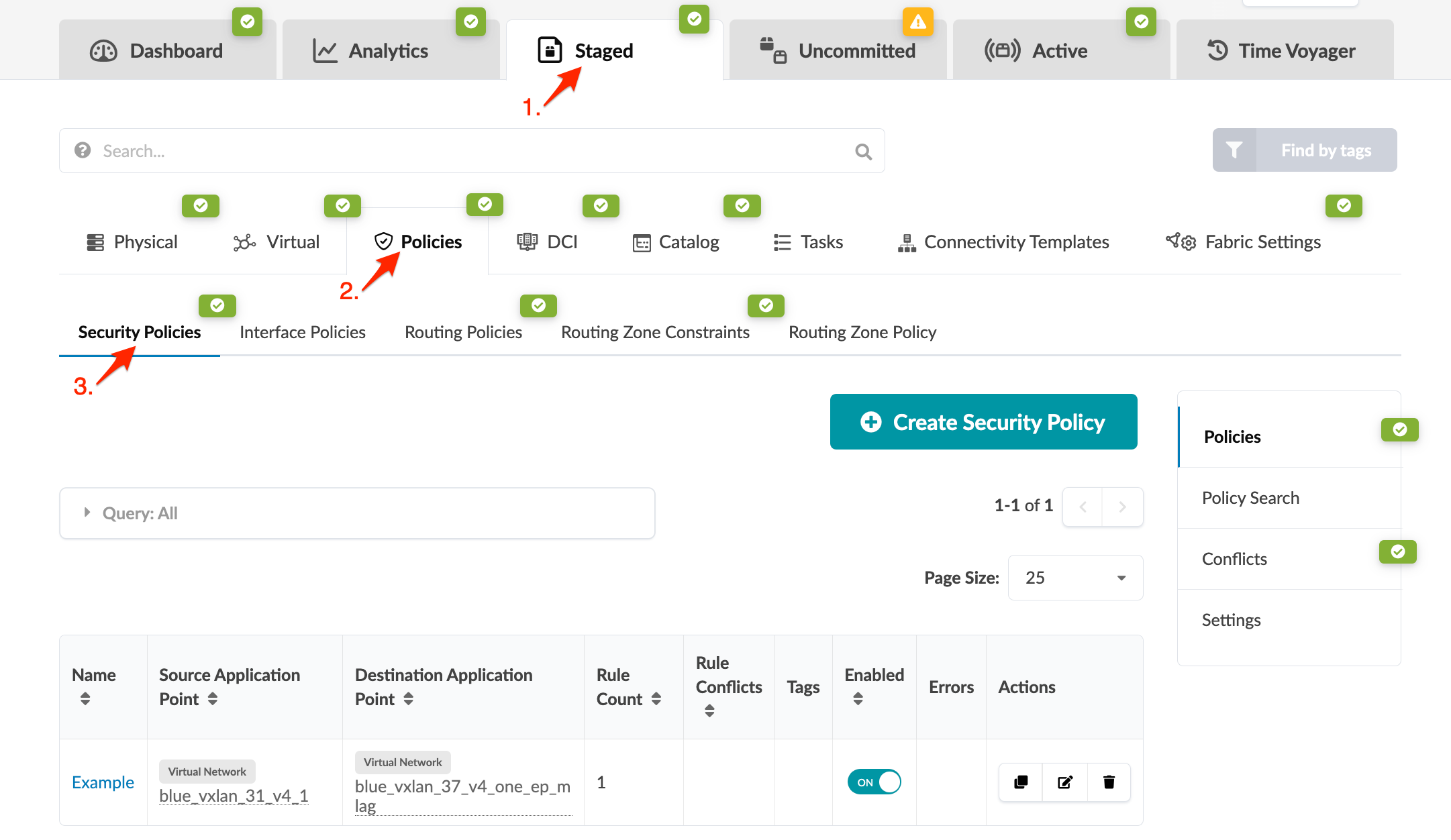
Task: Go to next page arrow
Action: coord(1122,507)
